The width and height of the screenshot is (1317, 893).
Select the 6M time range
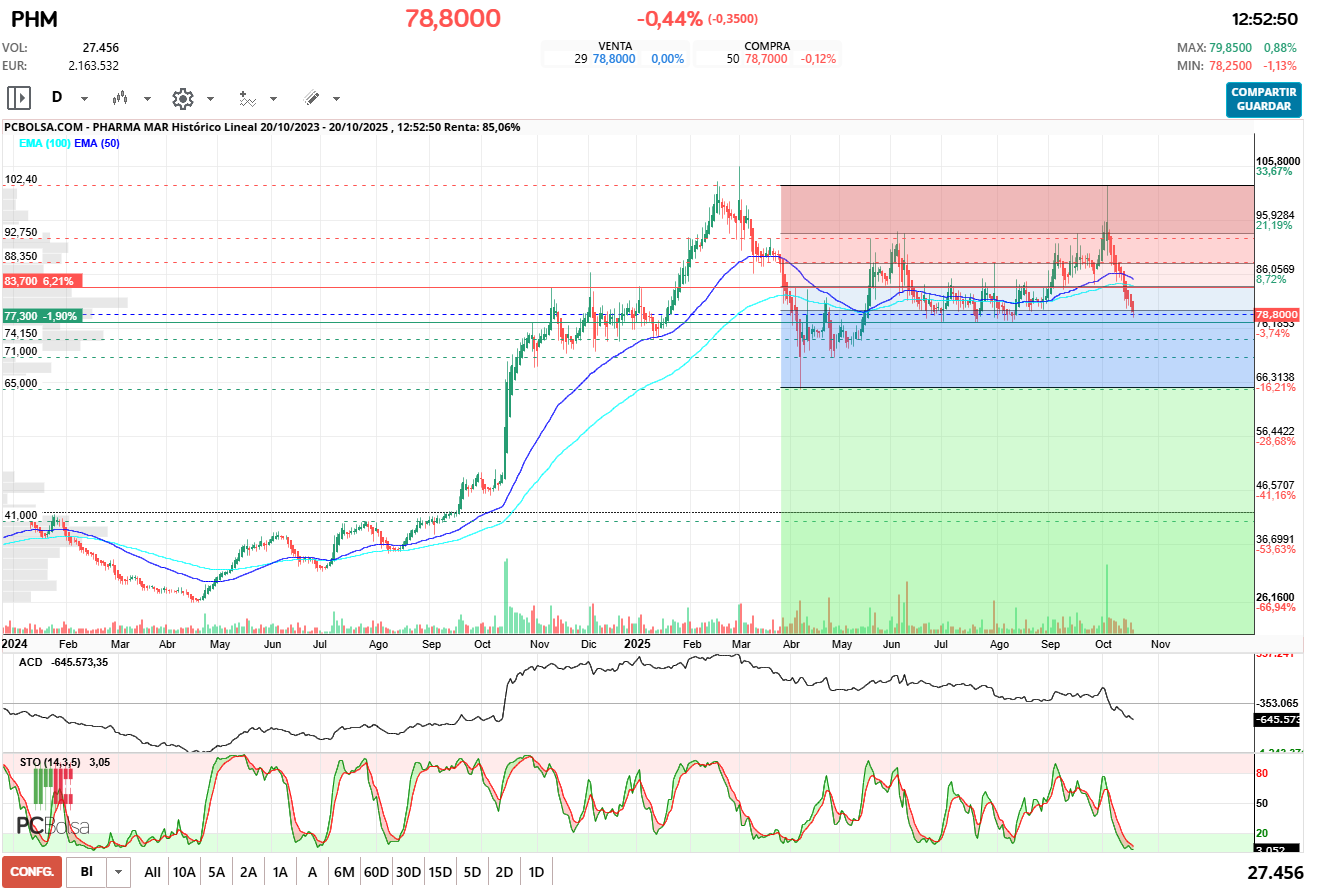tap(344, 872)
